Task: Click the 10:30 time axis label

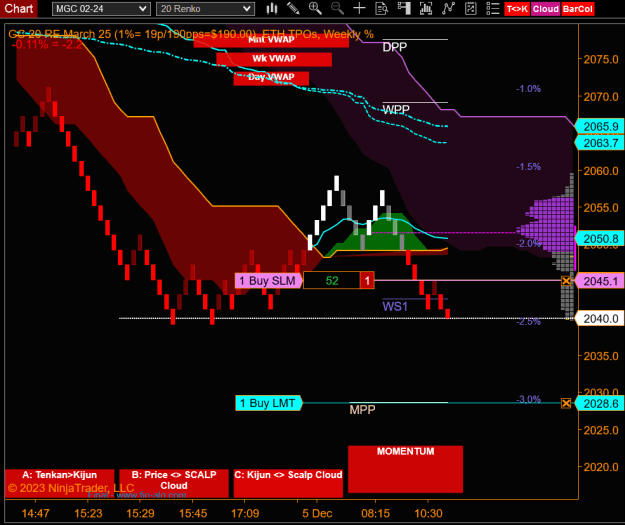Action: (428, 513)
